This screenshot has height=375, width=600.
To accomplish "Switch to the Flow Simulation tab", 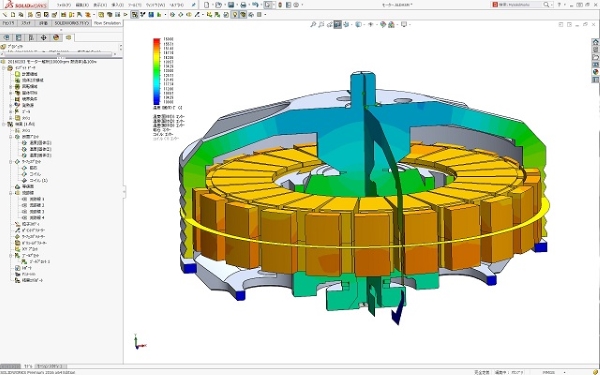I will point(107,23).
